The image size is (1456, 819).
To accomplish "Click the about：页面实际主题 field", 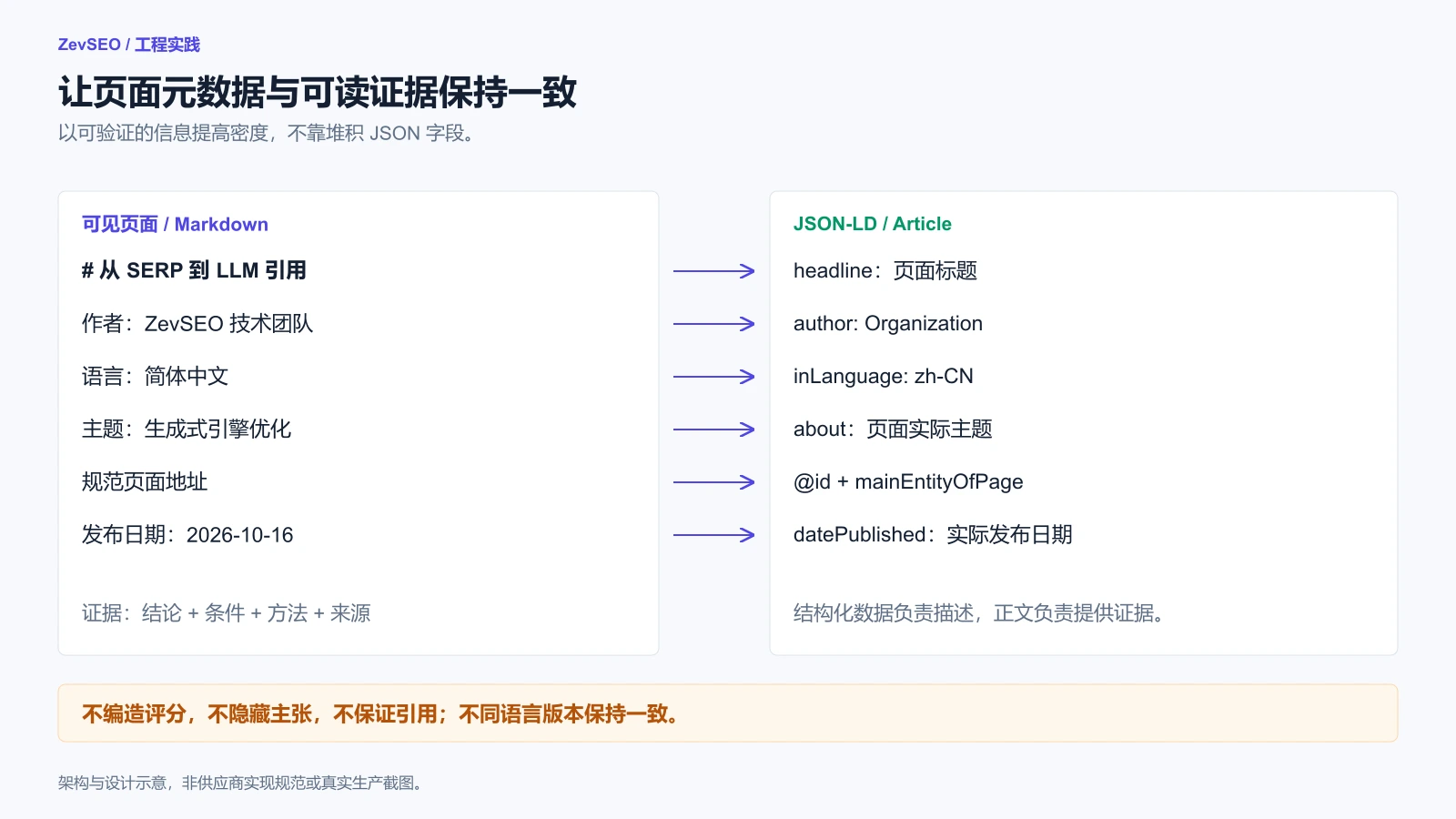I will pos(893,429).
